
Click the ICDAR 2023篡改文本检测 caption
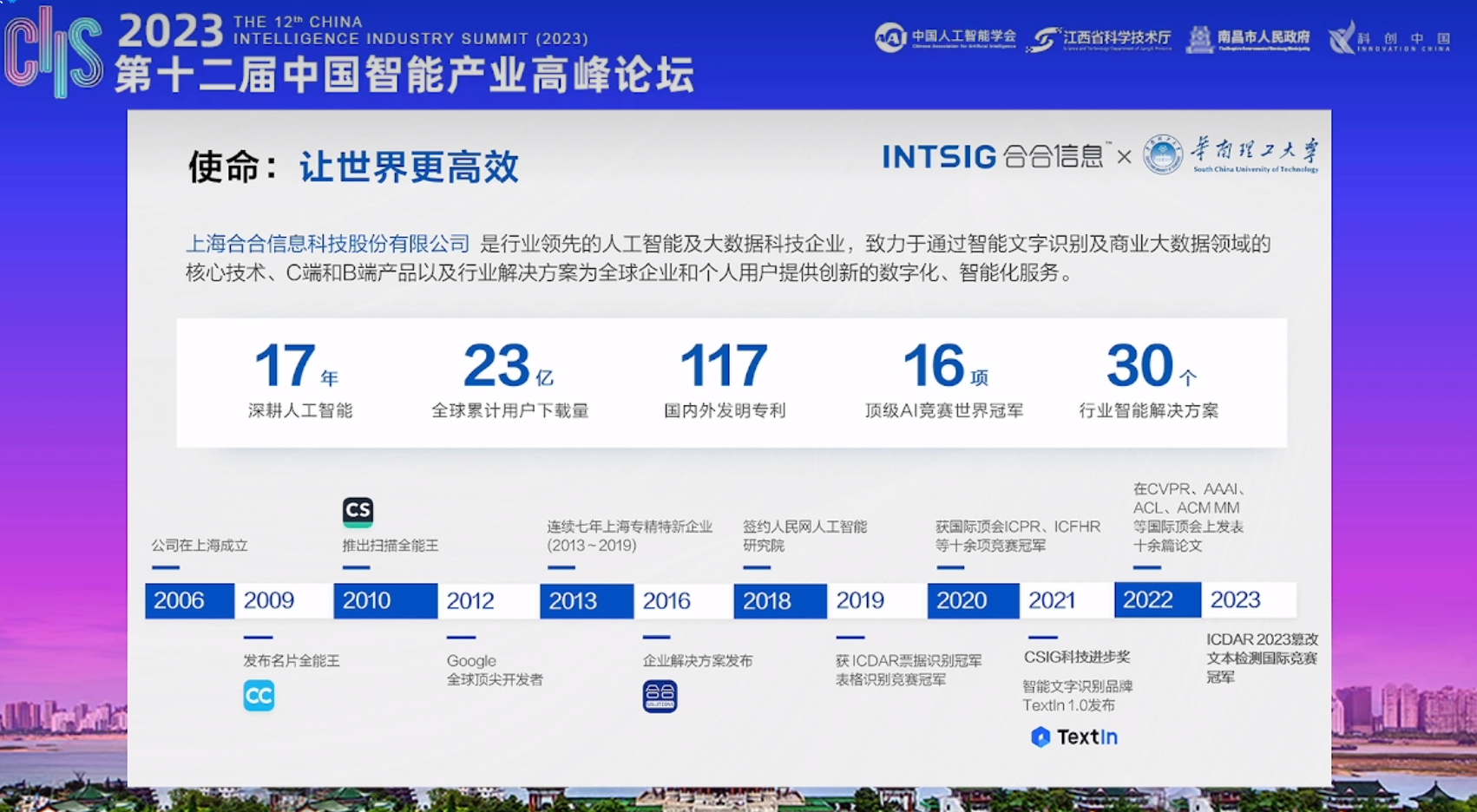[x=1262, y=658]
